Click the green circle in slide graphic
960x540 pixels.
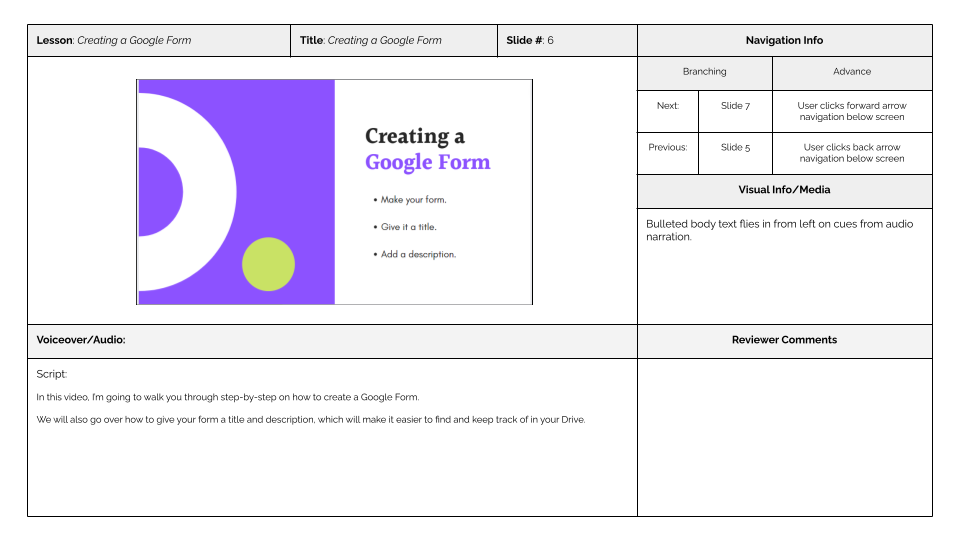pyautogui.click(x=268, y=264)
